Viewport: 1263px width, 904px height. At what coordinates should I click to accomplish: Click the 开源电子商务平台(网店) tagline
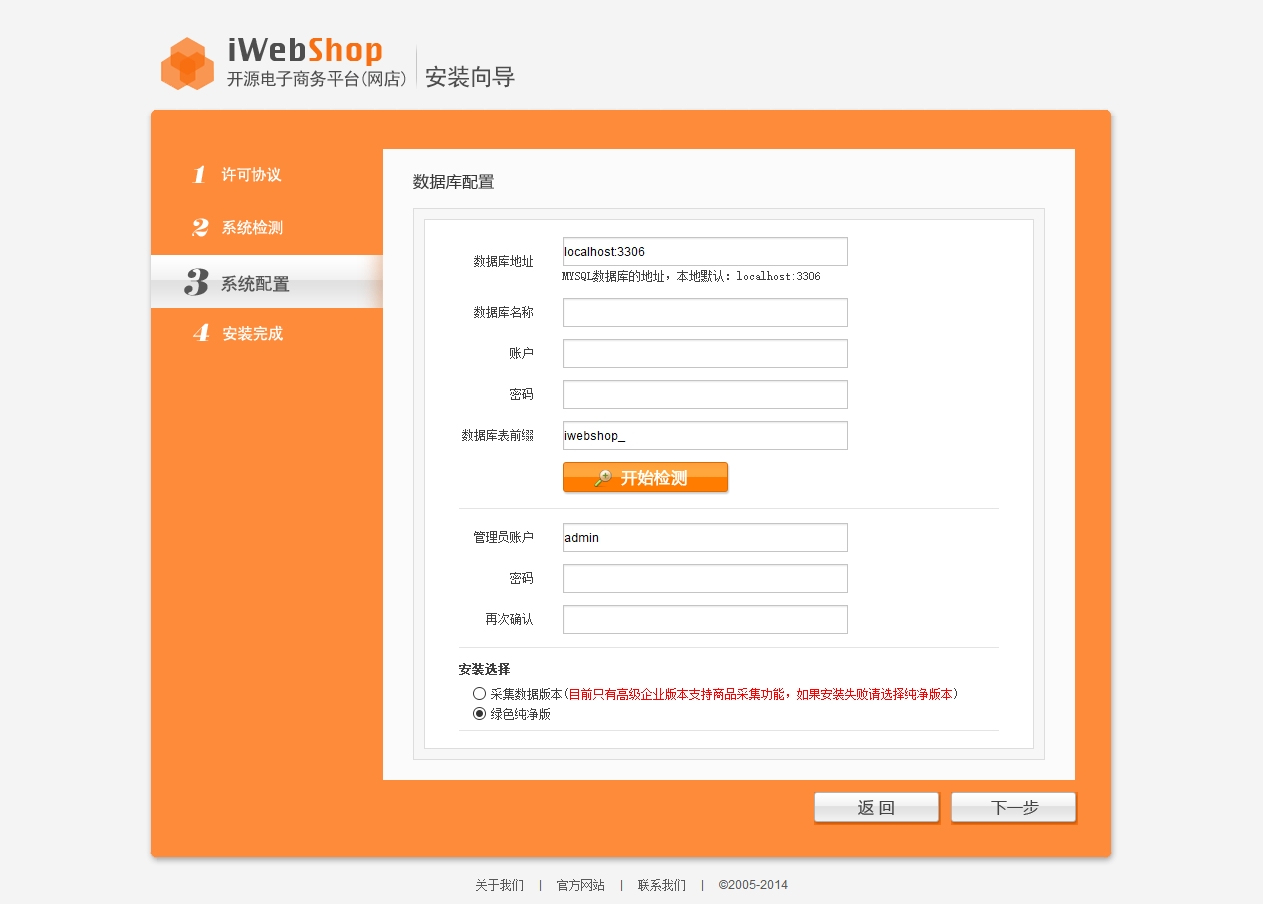318,79
